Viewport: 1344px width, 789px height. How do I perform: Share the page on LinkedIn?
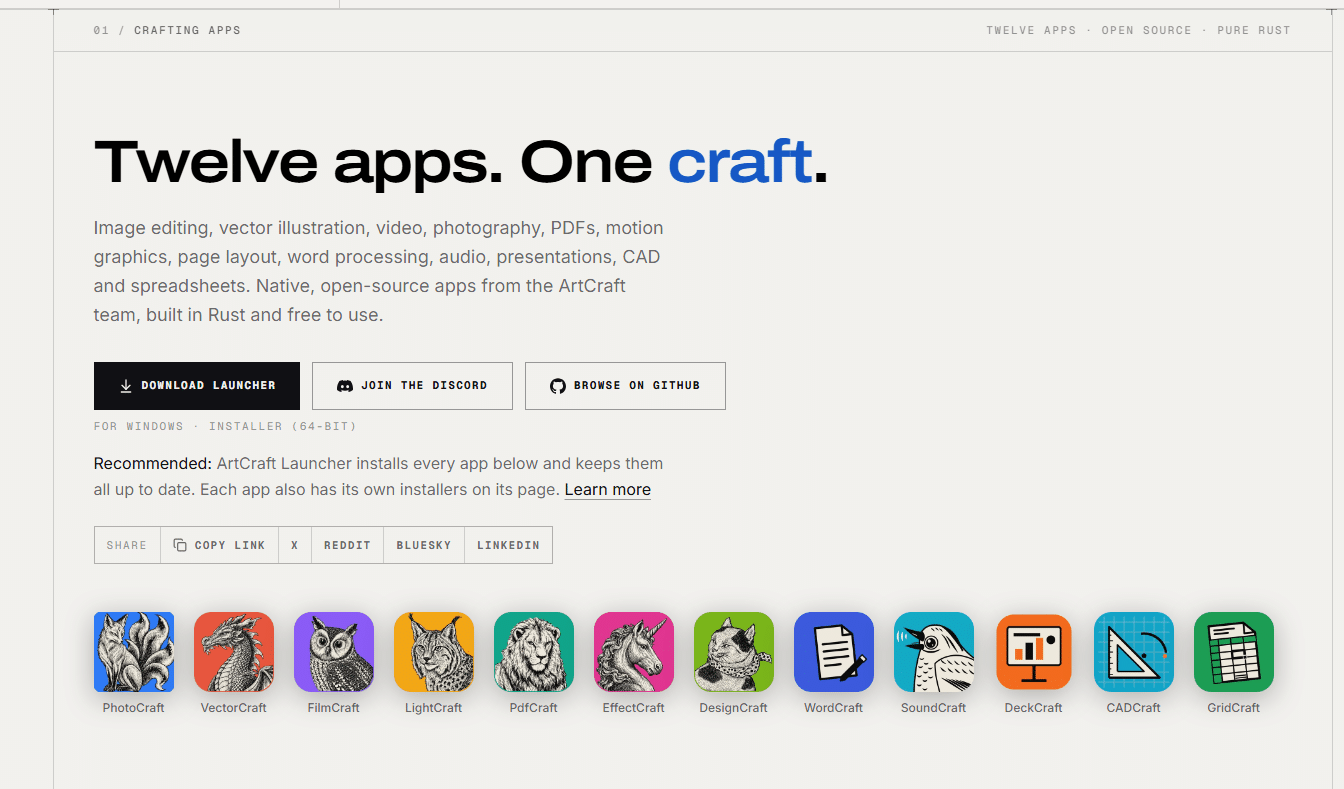(508, 545)
